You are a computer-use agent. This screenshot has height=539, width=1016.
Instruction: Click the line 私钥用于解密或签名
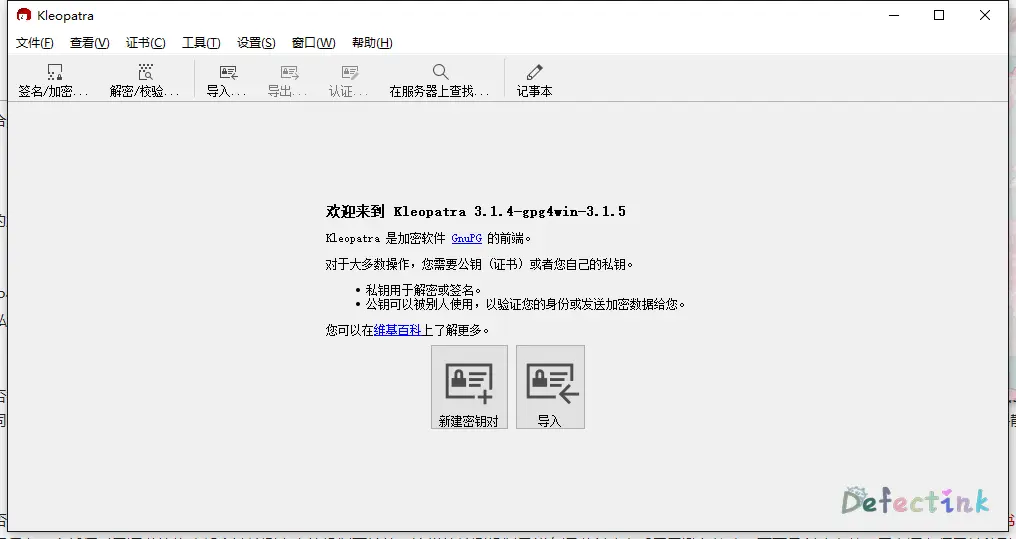pyautogui.click(x=424, y=290)
